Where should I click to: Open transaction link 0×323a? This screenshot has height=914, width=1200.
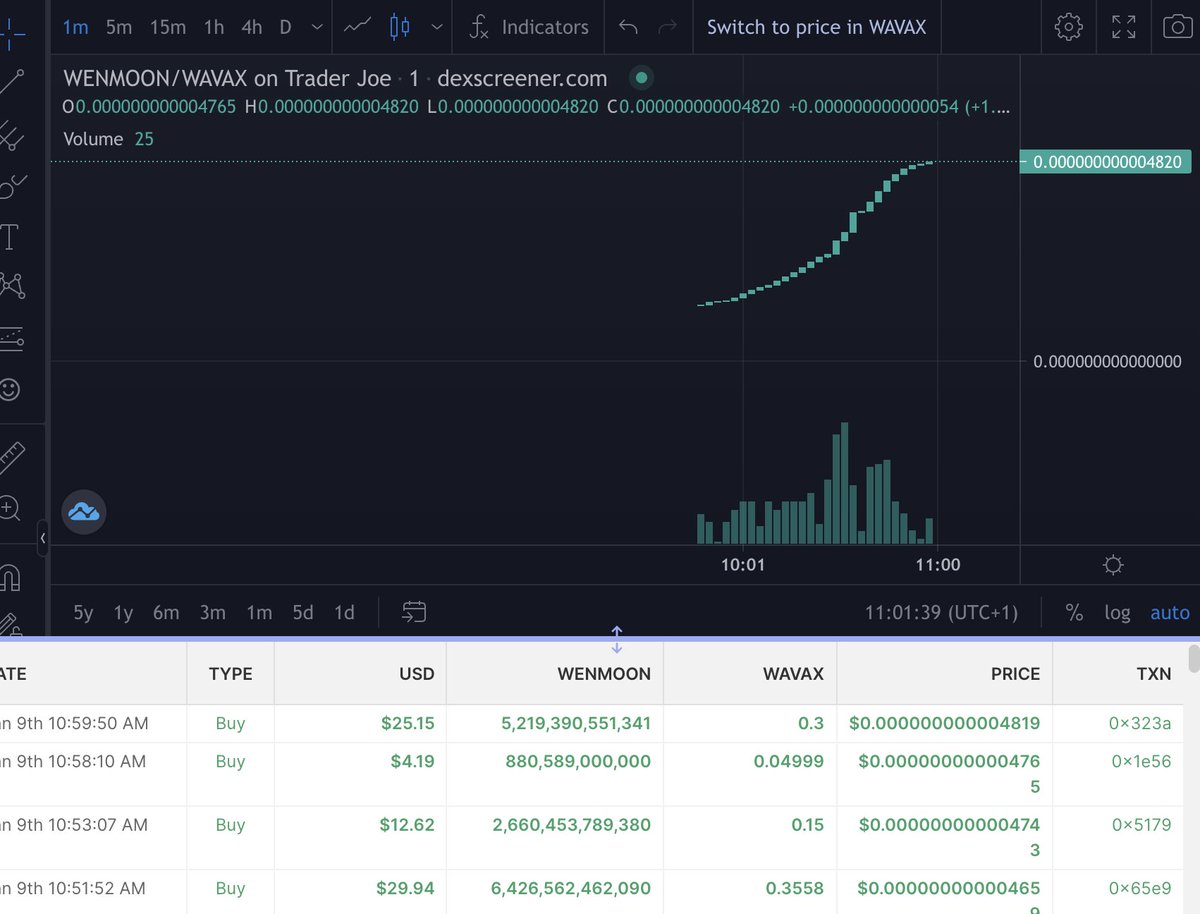click(x=1140, y=723)
